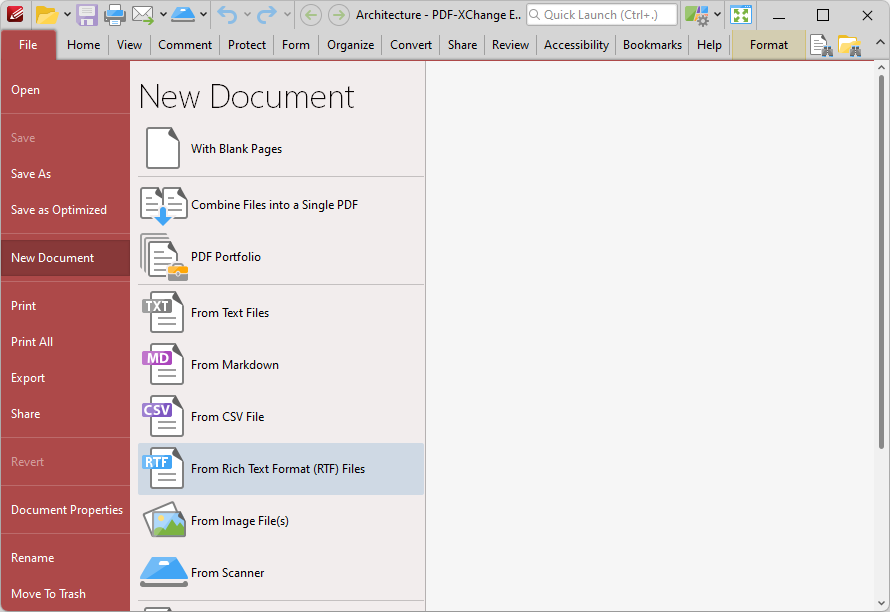
Task: Click the With Blank Pages label
Action: pyautogui.click(x=236, y=149)
